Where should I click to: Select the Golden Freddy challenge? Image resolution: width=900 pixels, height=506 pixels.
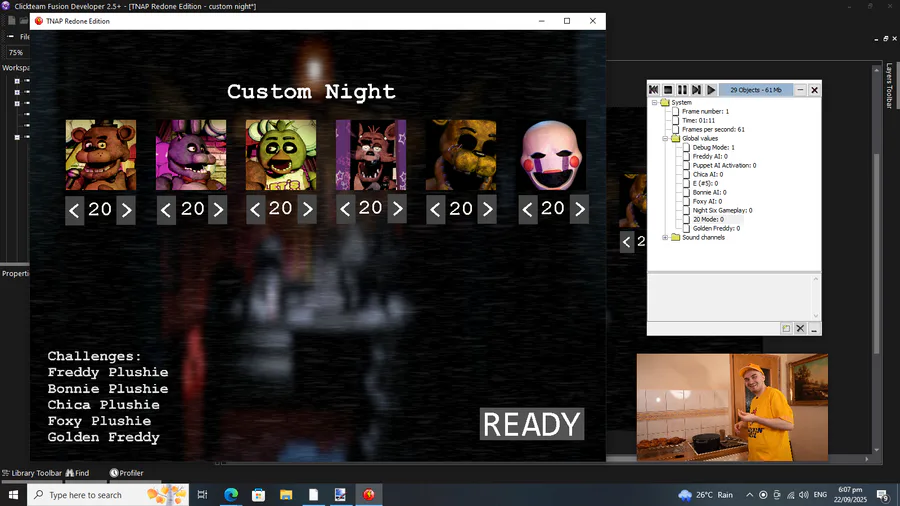pyautogui.click(x=103, y=437)
